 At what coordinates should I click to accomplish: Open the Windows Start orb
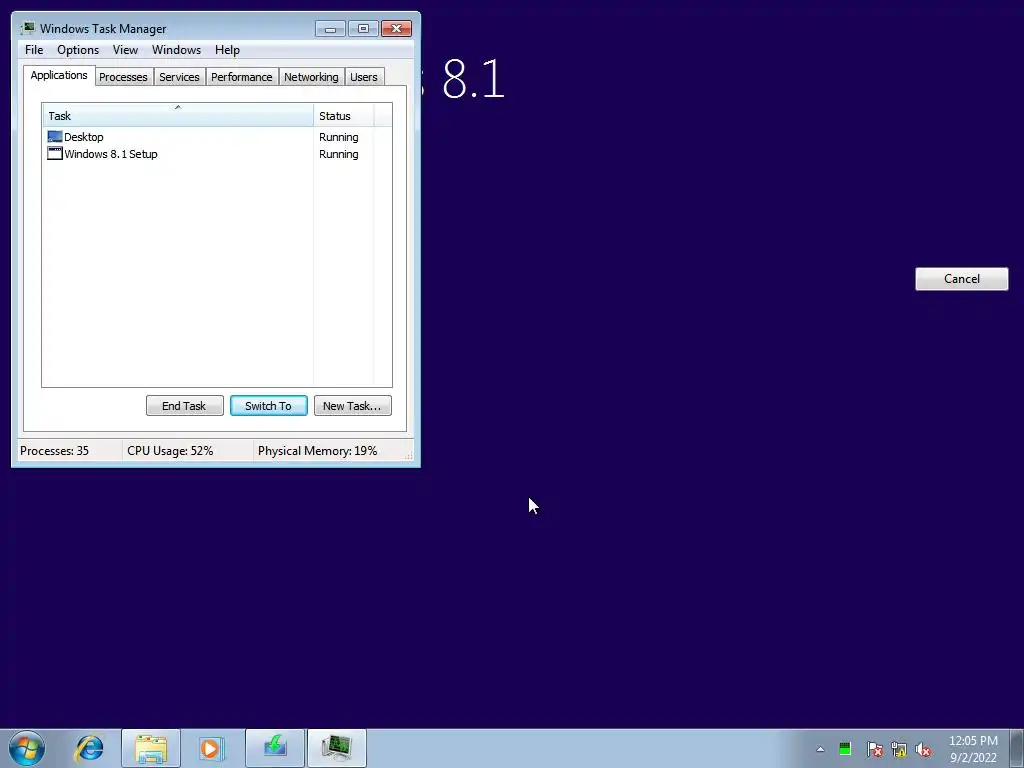pos(27,748)
